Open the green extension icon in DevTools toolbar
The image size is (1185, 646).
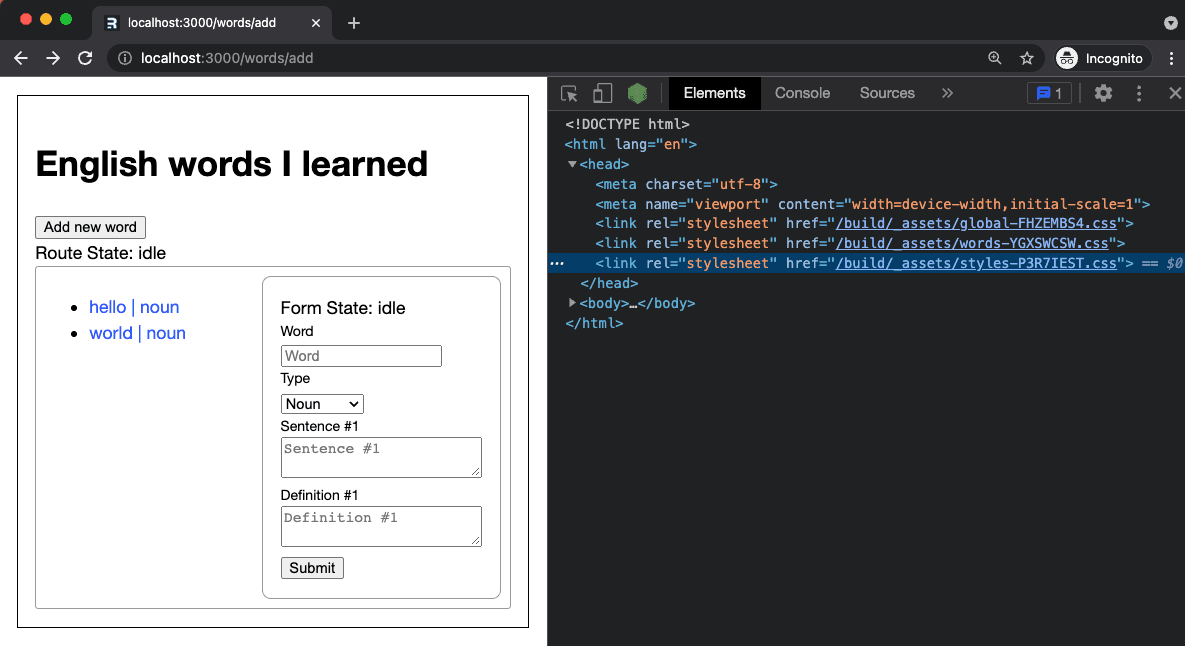coord(637,92)
